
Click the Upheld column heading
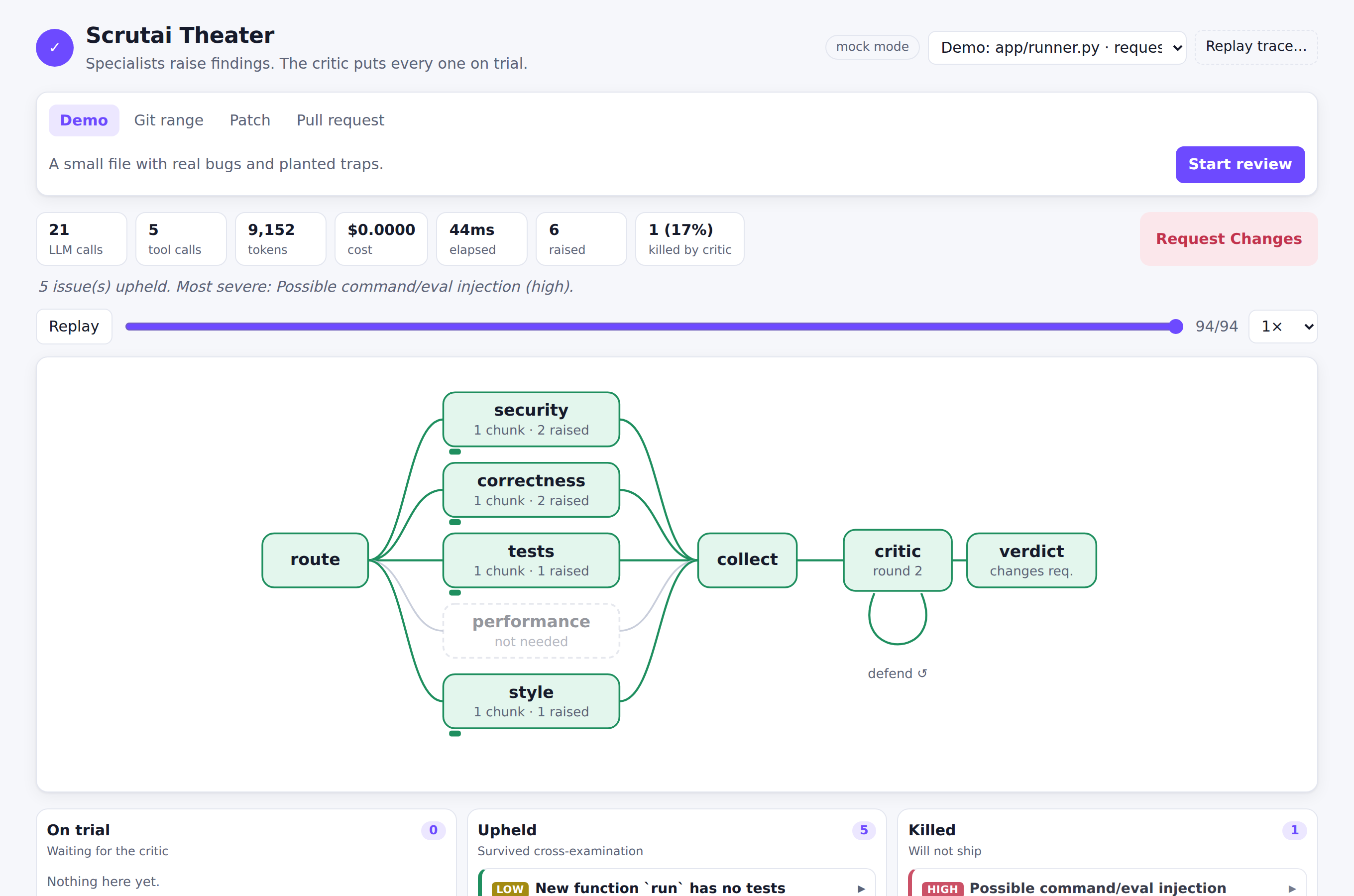coord(507,830)
